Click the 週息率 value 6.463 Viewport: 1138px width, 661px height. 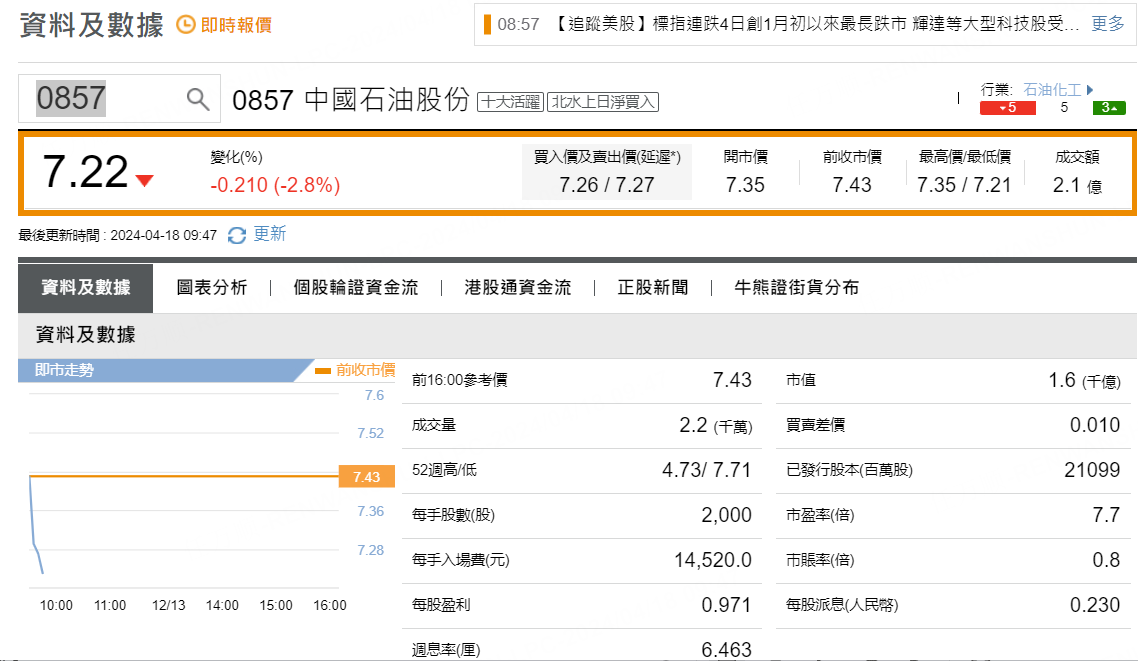coord(726,650)
